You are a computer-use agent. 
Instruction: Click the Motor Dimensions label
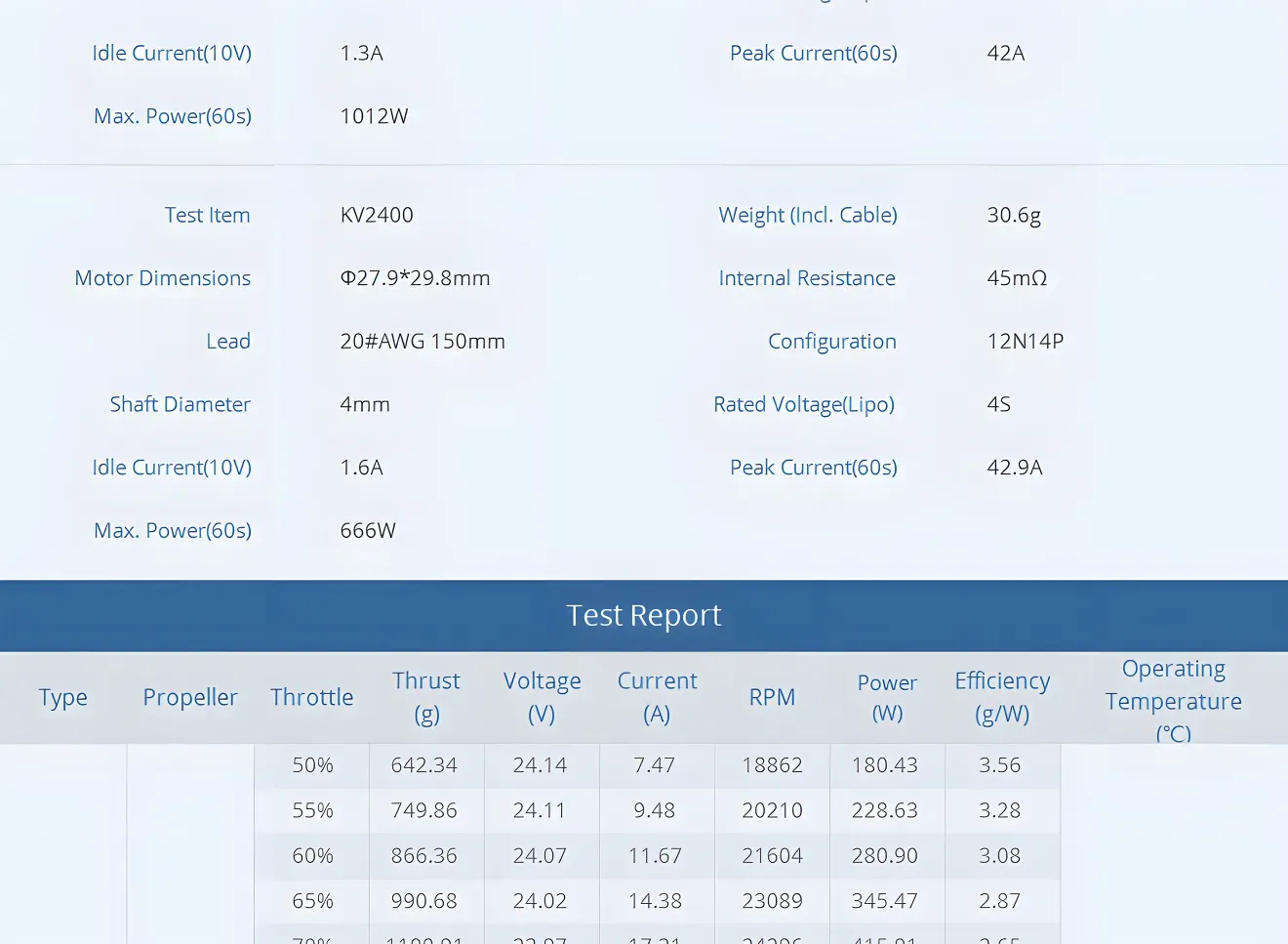coord(163,278)
